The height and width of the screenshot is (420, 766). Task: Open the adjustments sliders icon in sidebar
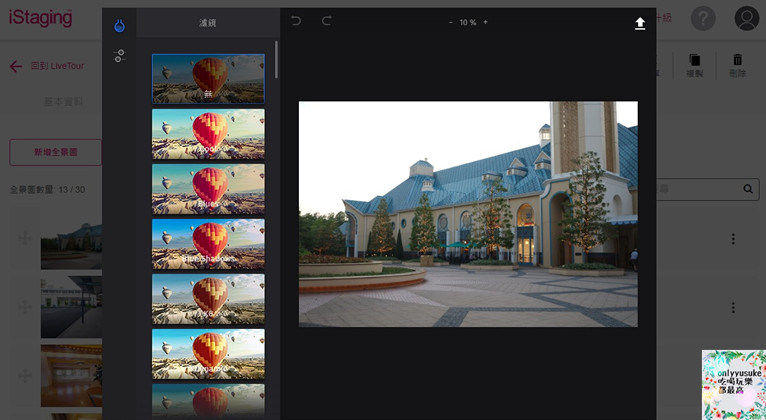[119, 56]
